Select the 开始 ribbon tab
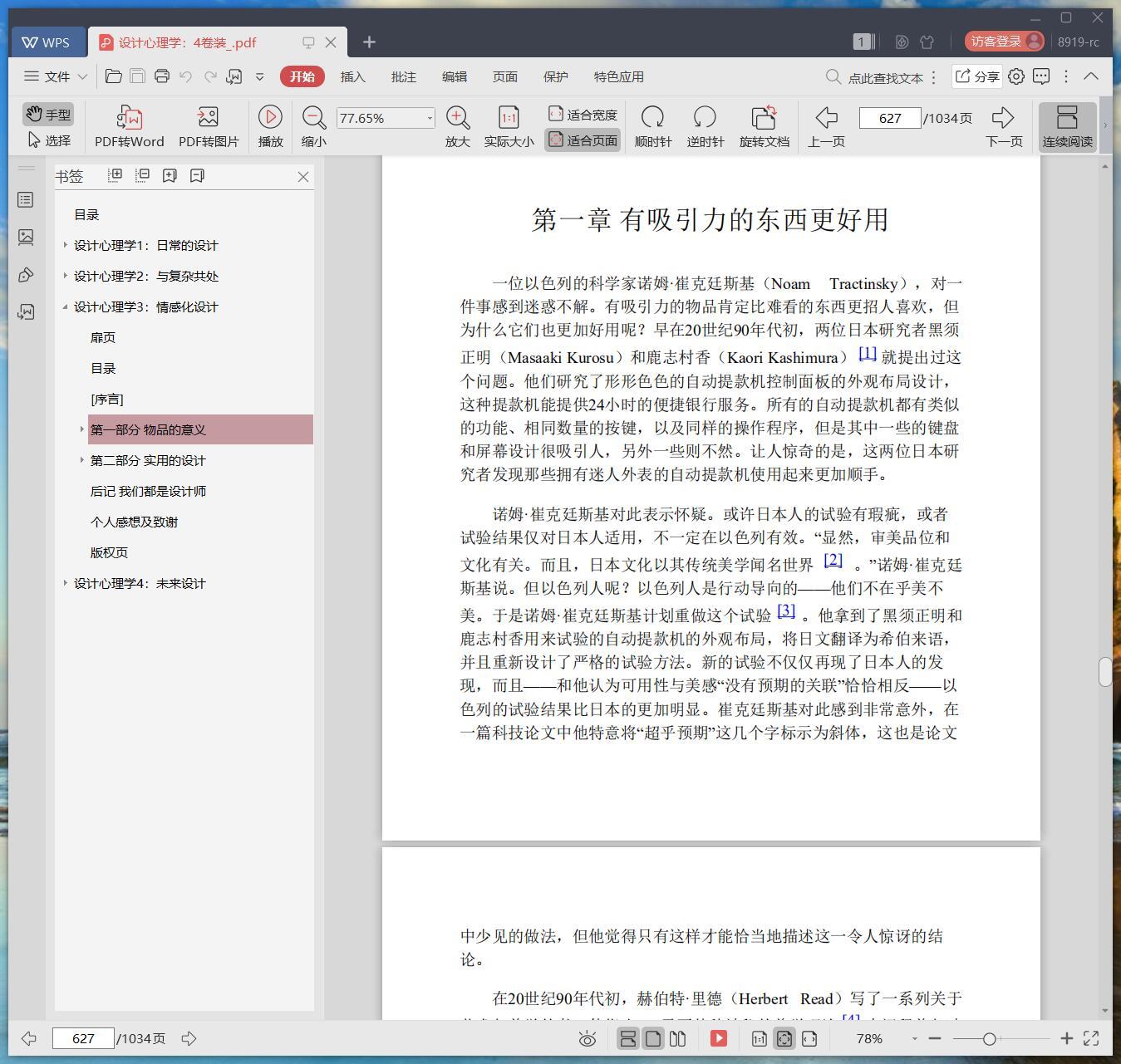The height and width of the screenshot is (1064, 1121). pos(302,76)
